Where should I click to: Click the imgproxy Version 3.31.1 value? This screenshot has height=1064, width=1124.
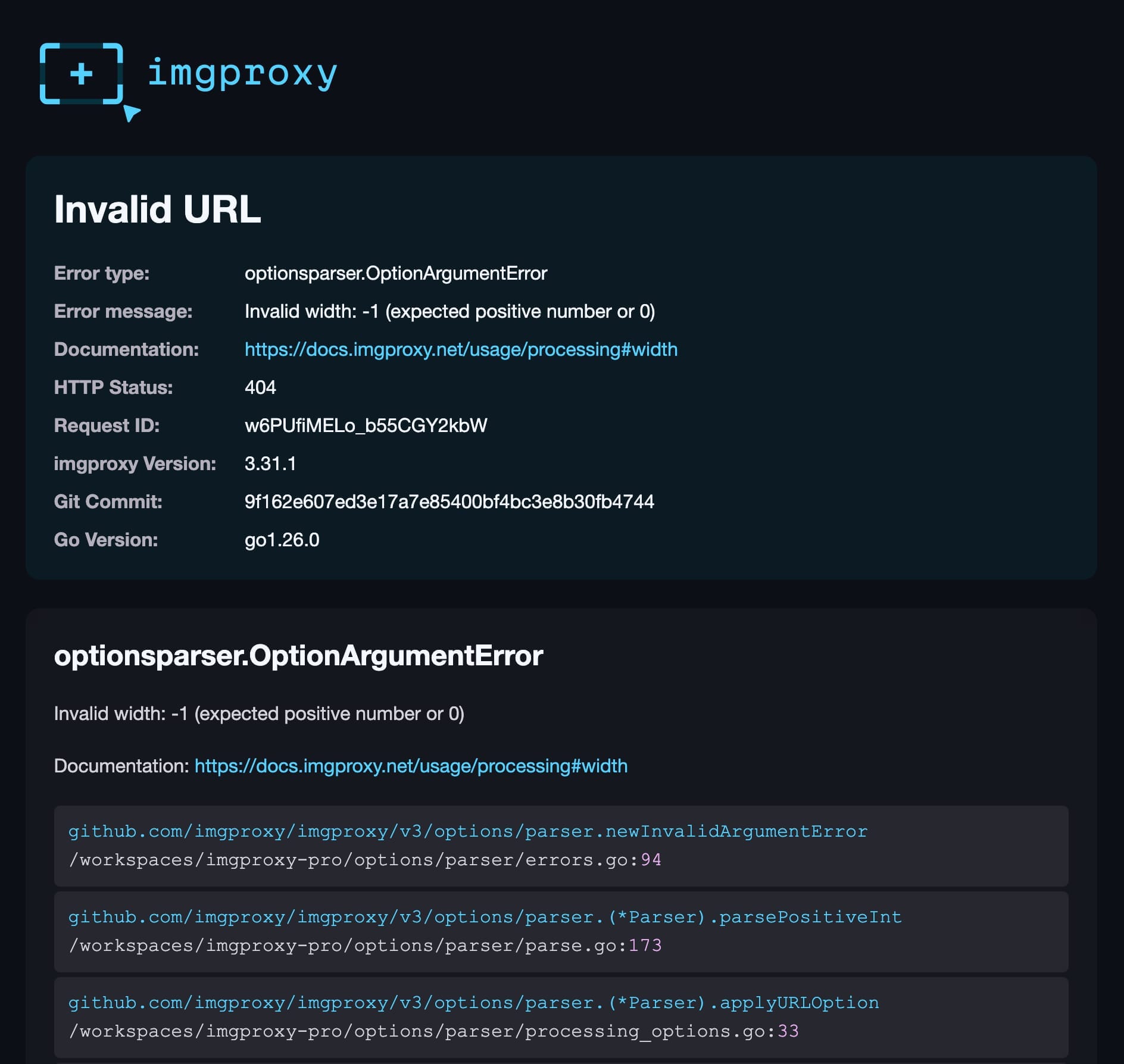click(x=271, y=464)
